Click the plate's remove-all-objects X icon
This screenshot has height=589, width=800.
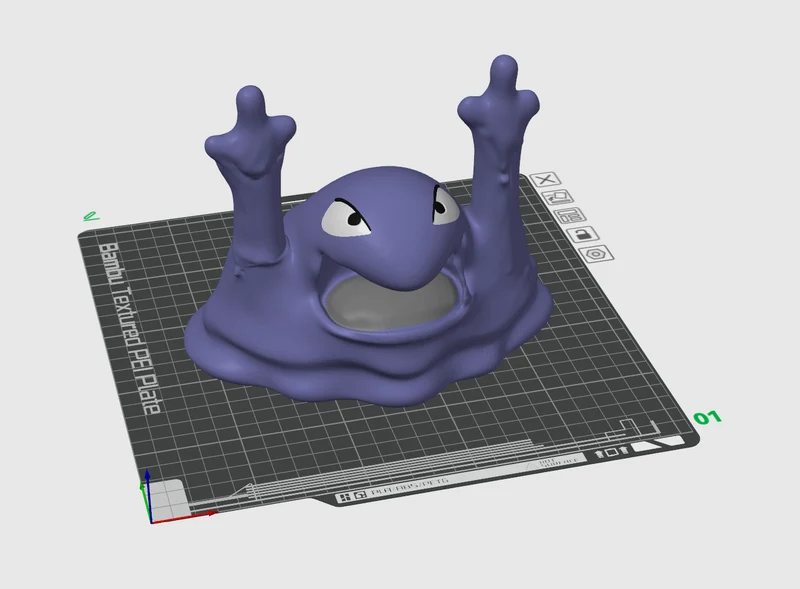pyautogui.click(x=545, y=179)
